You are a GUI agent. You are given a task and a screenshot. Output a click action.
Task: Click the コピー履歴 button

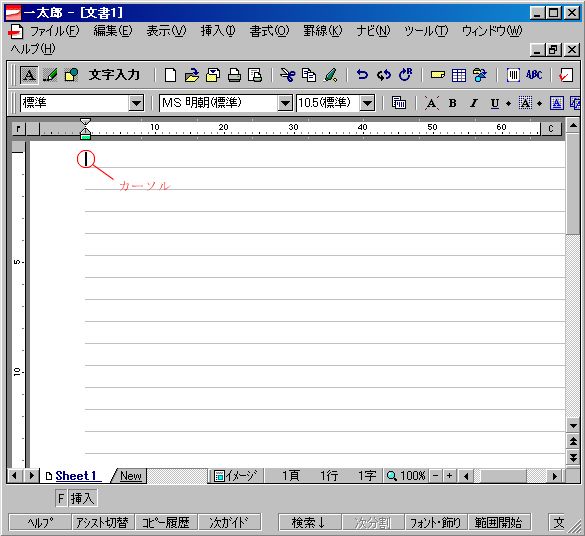tap(165, 523)
